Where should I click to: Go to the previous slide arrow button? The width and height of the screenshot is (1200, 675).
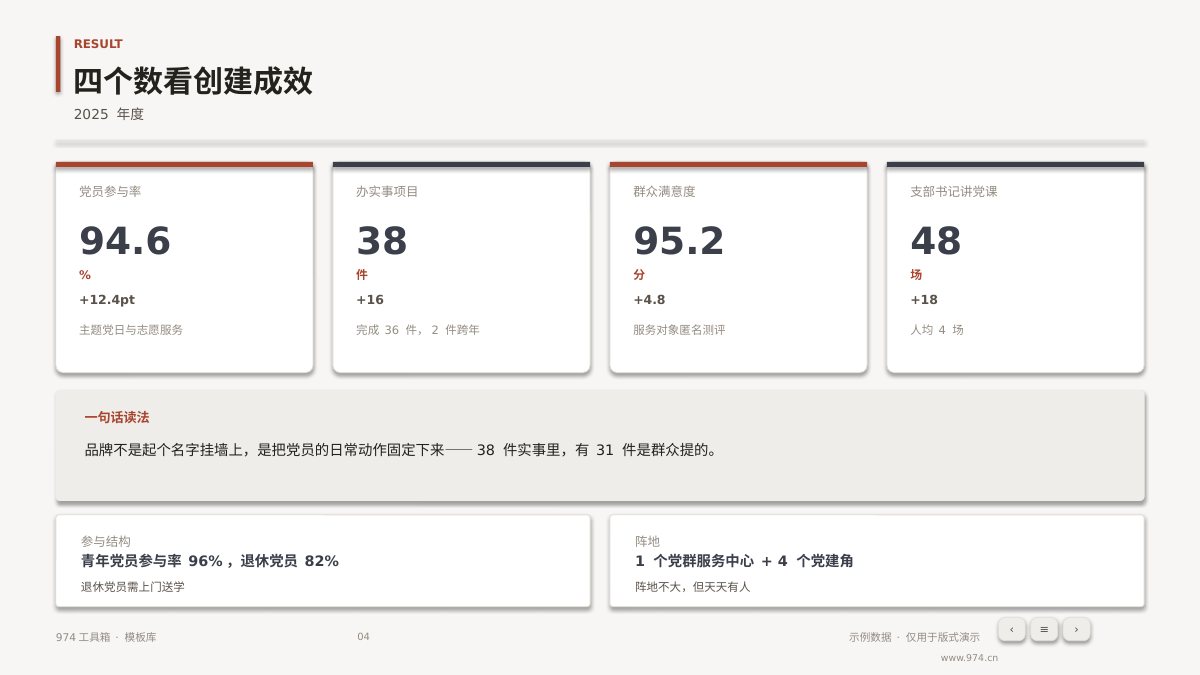pyautogui.click(x=1012, y=629)
